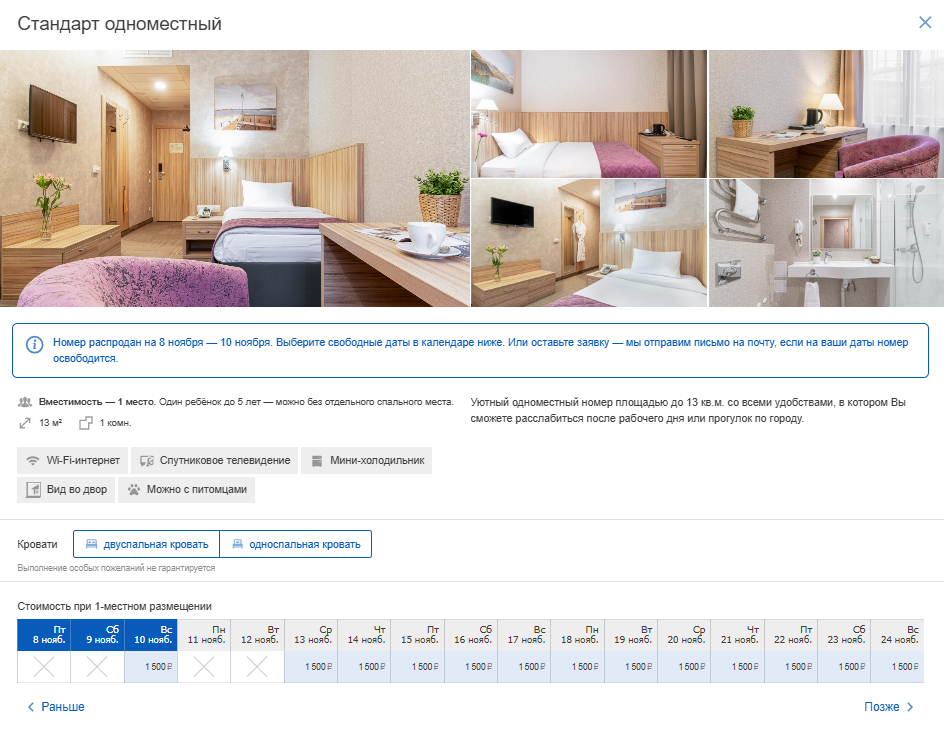Viewport: 944px width, 735px height.
Task: Select the Пн 18 нояб. date header
Action: (578, 635)
